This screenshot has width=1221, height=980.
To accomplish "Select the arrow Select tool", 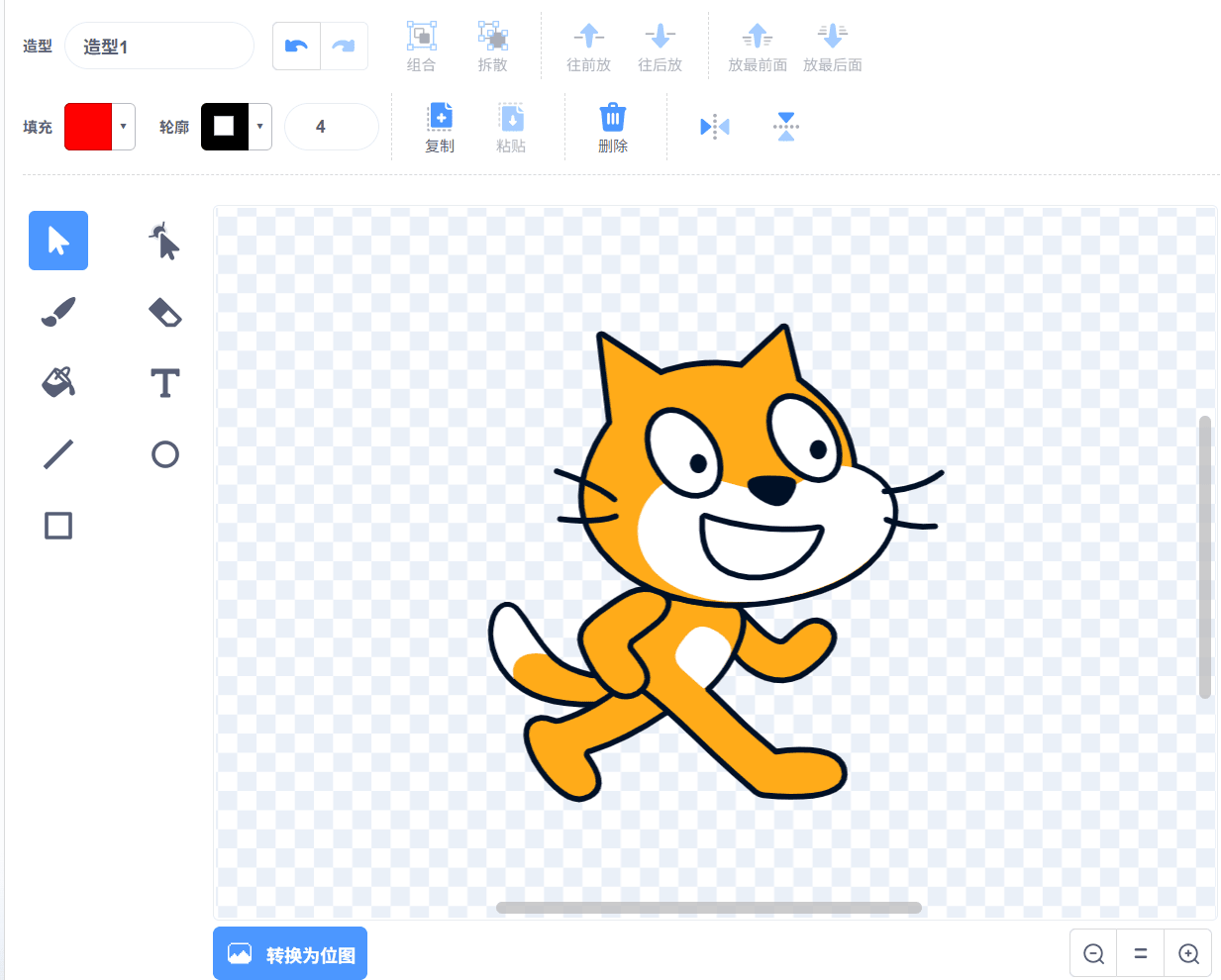I will point(58,241).
